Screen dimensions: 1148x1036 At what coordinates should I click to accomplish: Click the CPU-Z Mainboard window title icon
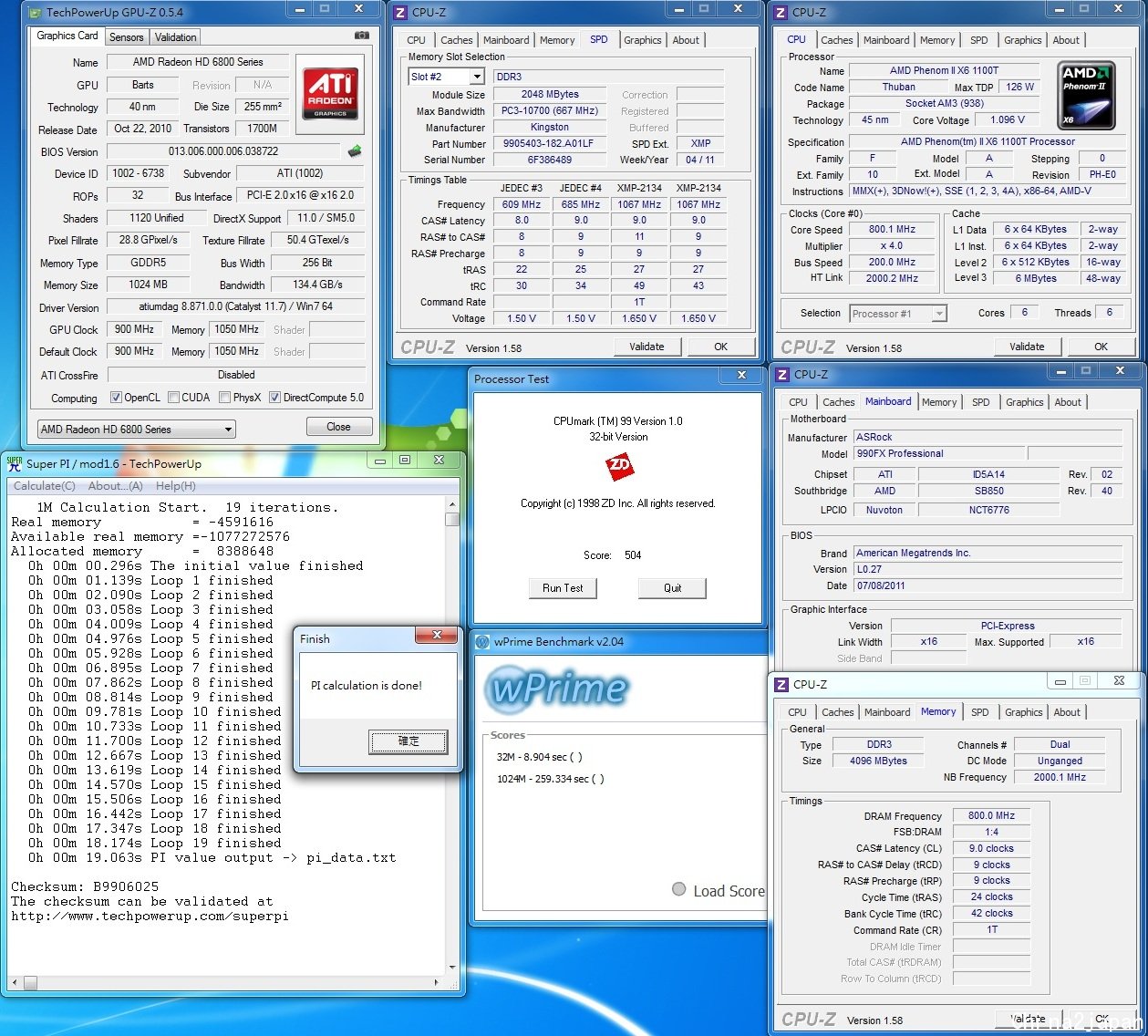(x=782, y=374)
